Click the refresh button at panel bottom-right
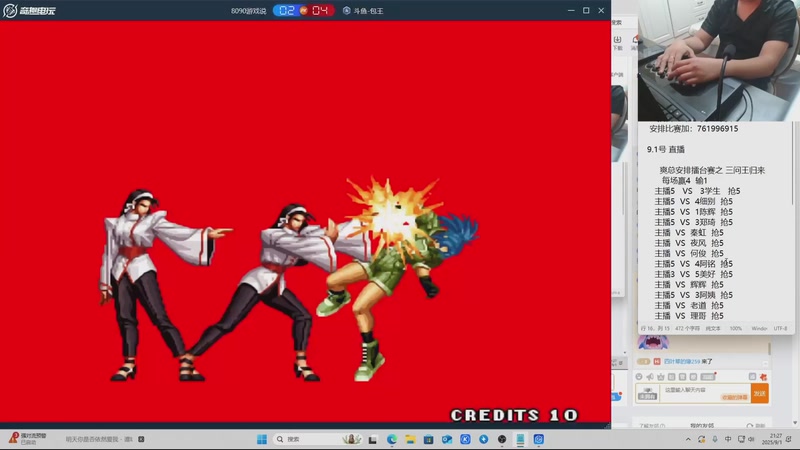Screen dimensions: 800x450 pyautogui.click(x=756, y=426)
